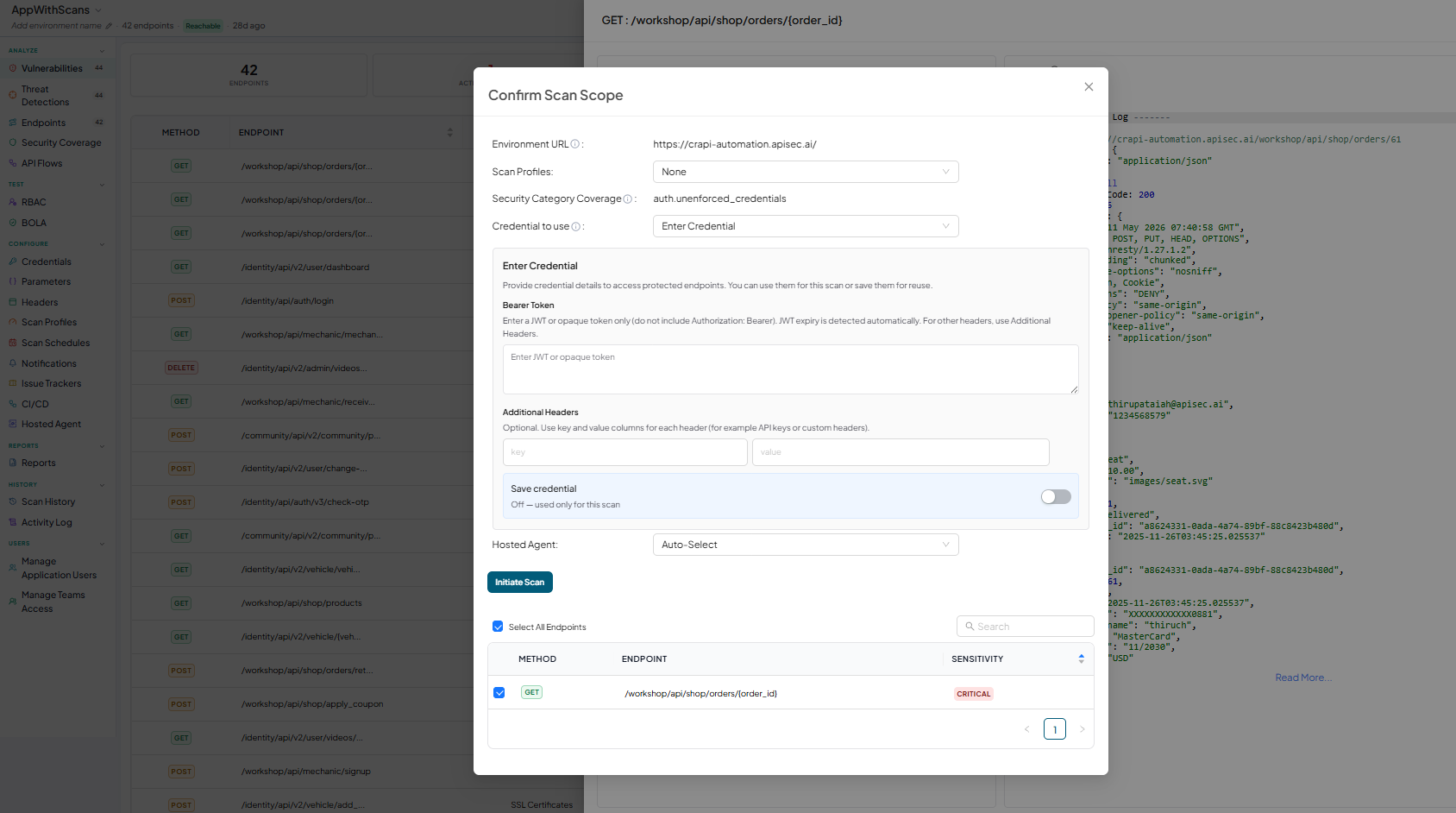Open Security Coverage in the sidebar
This screenshot has width=1456, height=813.
click(61, 142)
